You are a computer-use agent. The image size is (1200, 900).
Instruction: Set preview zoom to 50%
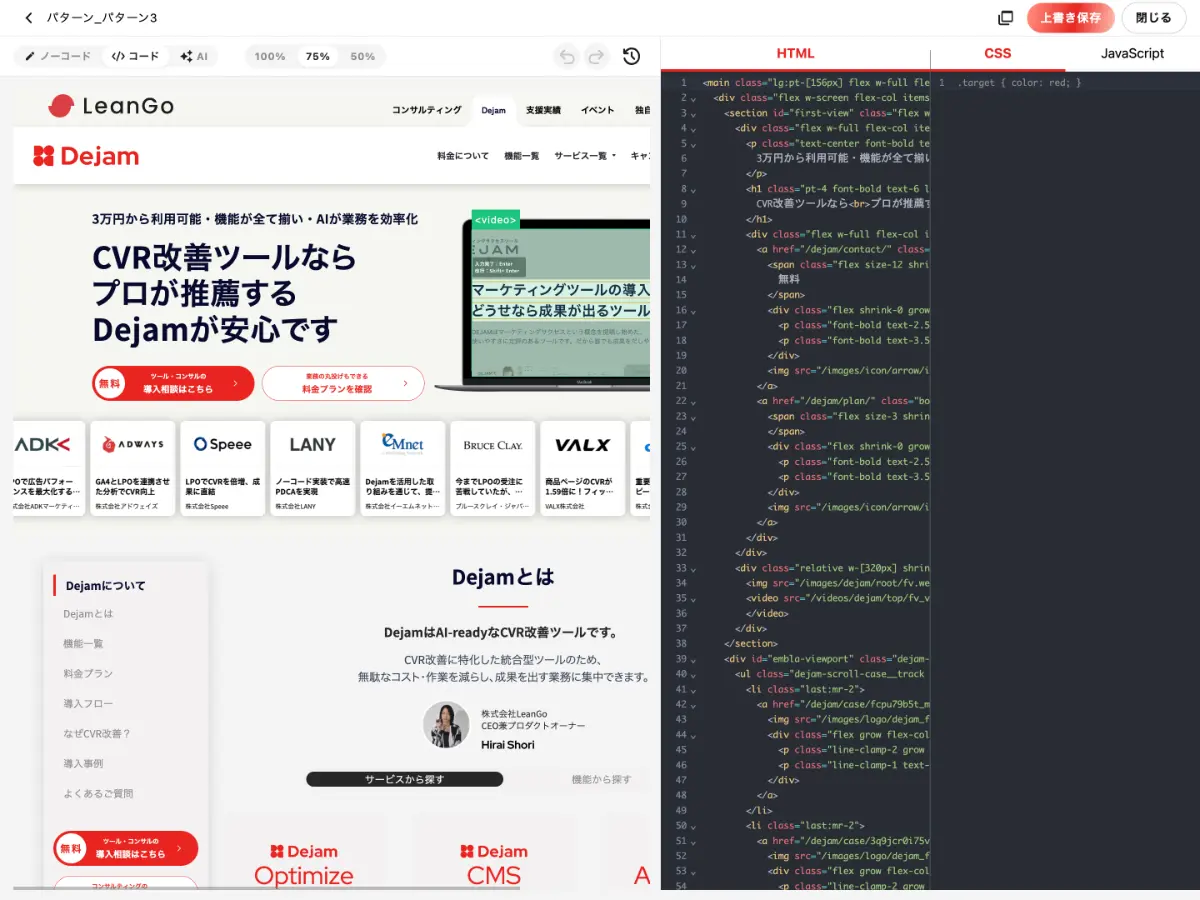[363, 57]
